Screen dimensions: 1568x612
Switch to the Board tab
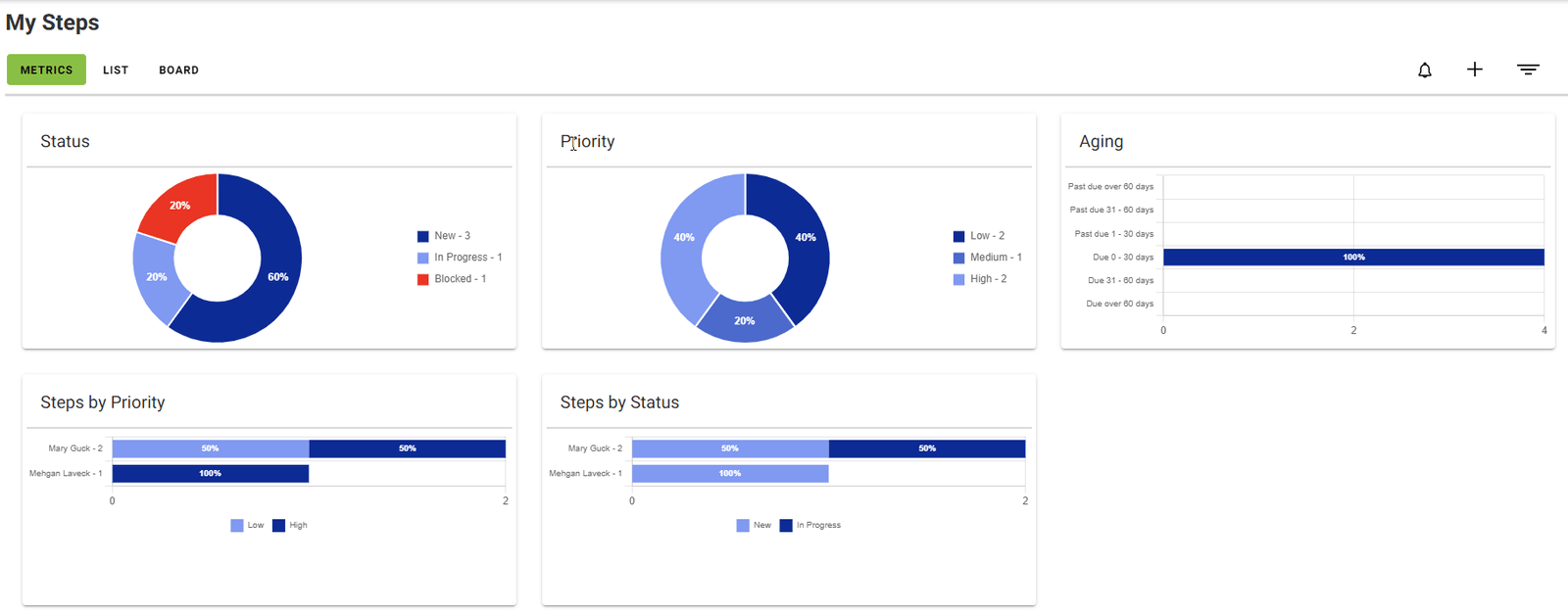178,70
